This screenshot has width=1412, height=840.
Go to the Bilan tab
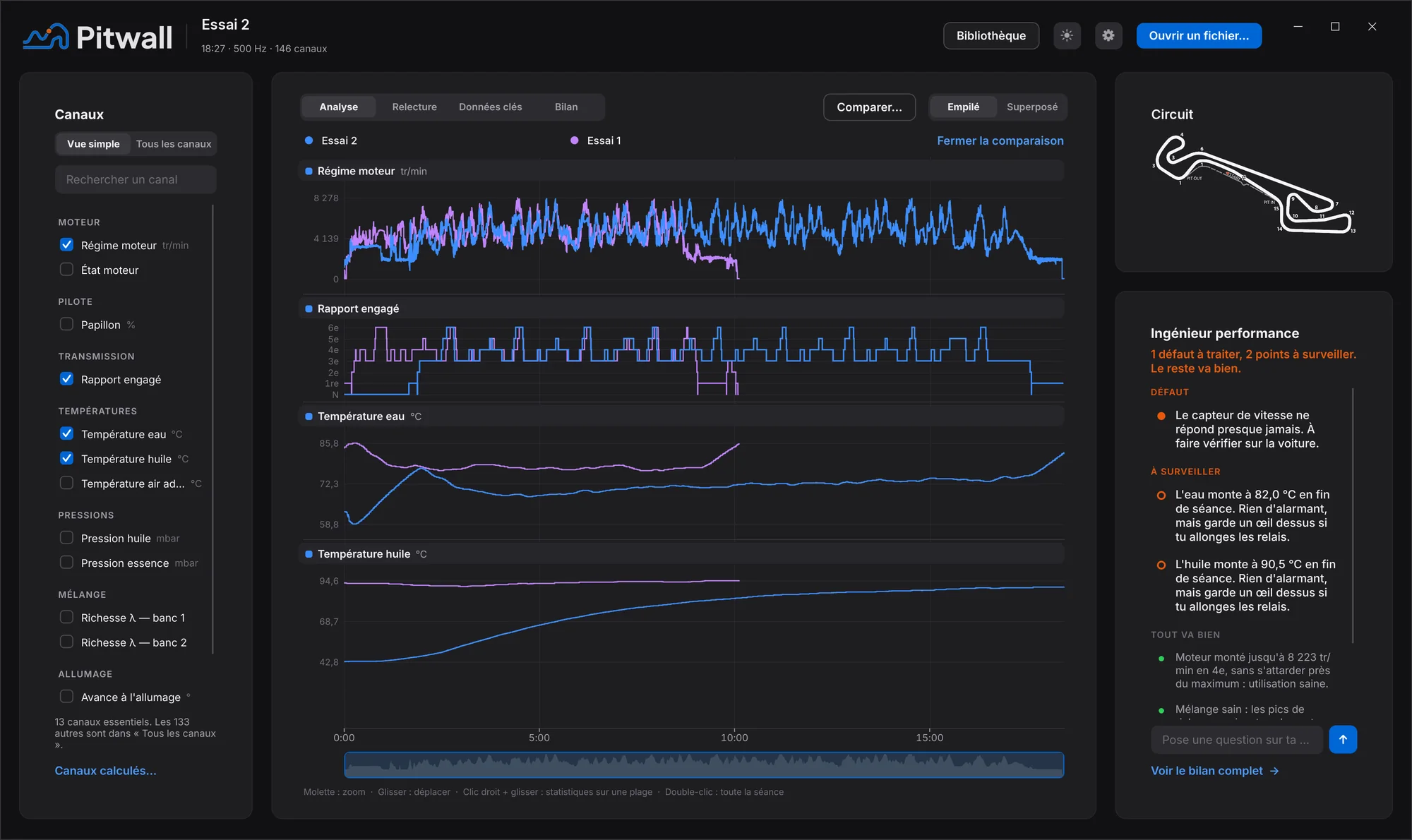(x=566, y=107)
